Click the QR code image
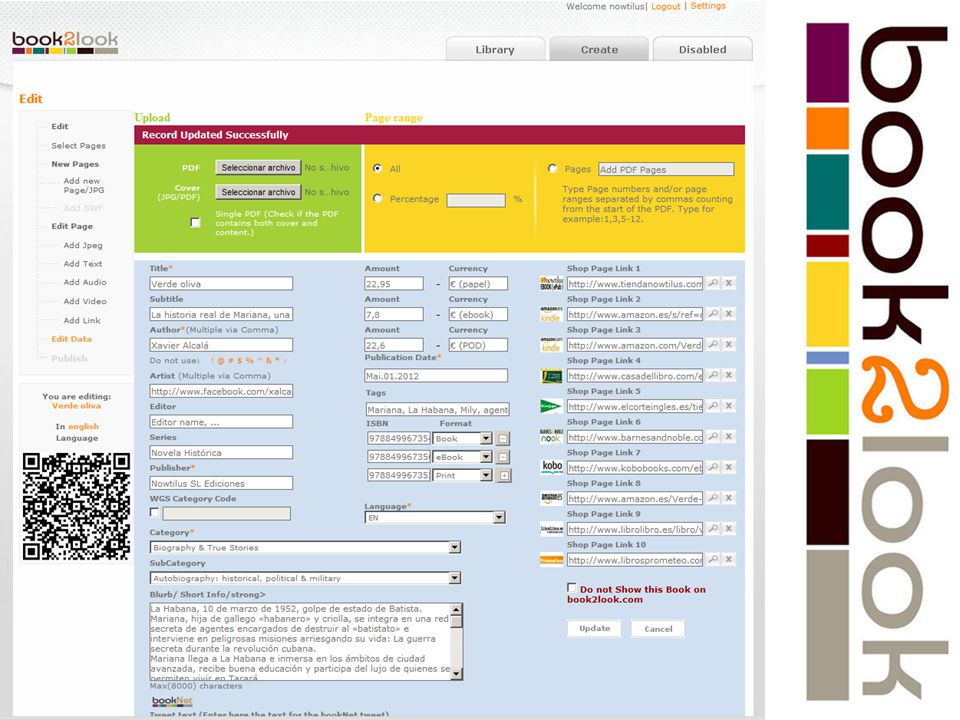Image resolution: width=960 pixels, height=720 pixels. (76, 506)
